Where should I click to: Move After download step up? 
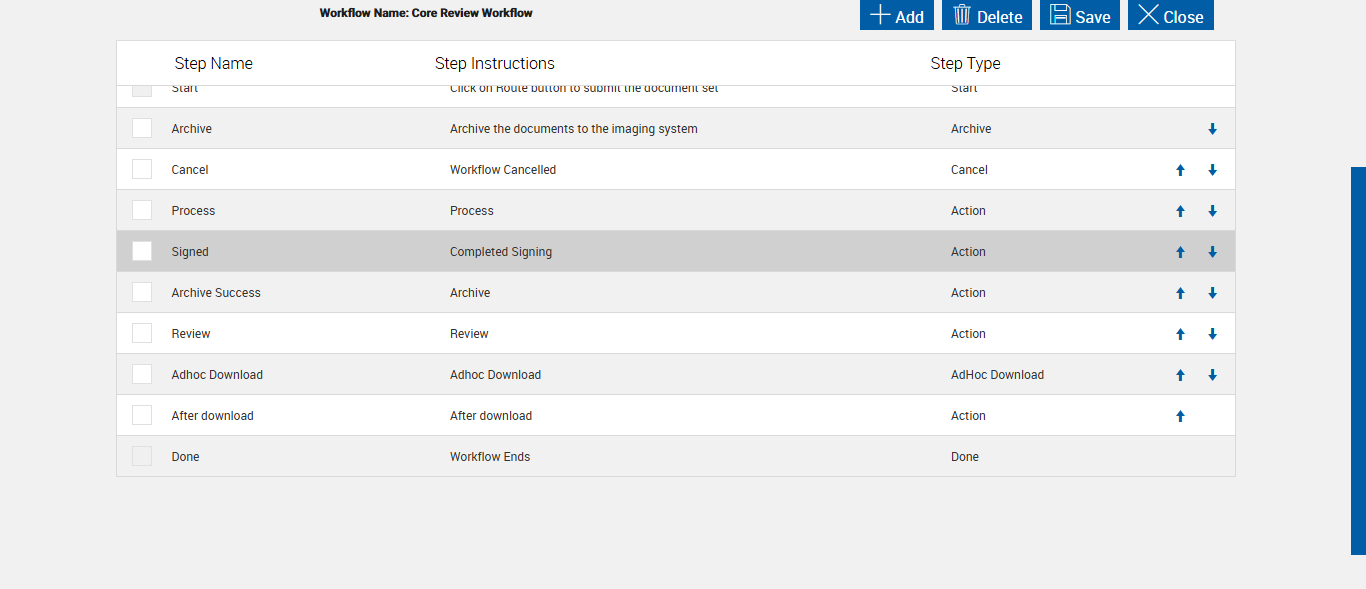tap(1180, 416)
